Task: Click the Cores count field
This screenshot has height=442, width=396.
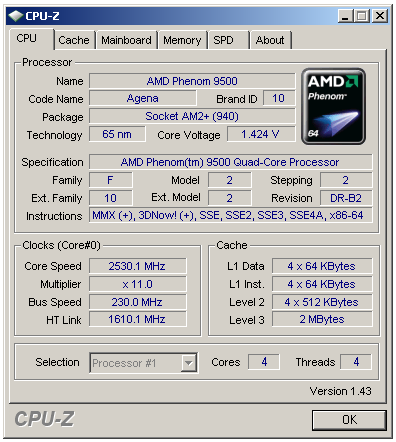Action: coord(264,362)
